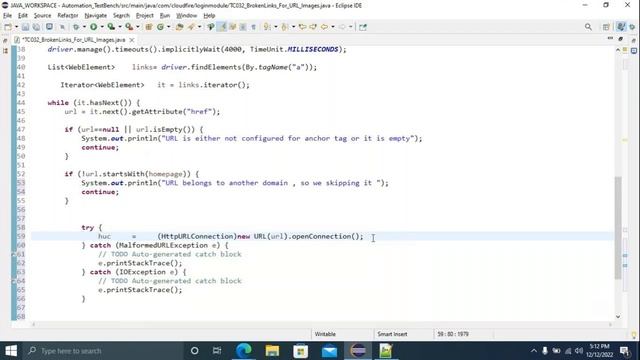640x360 pixels.
Task: Switch to the Java perspective
Action: [x=621, y=27]
